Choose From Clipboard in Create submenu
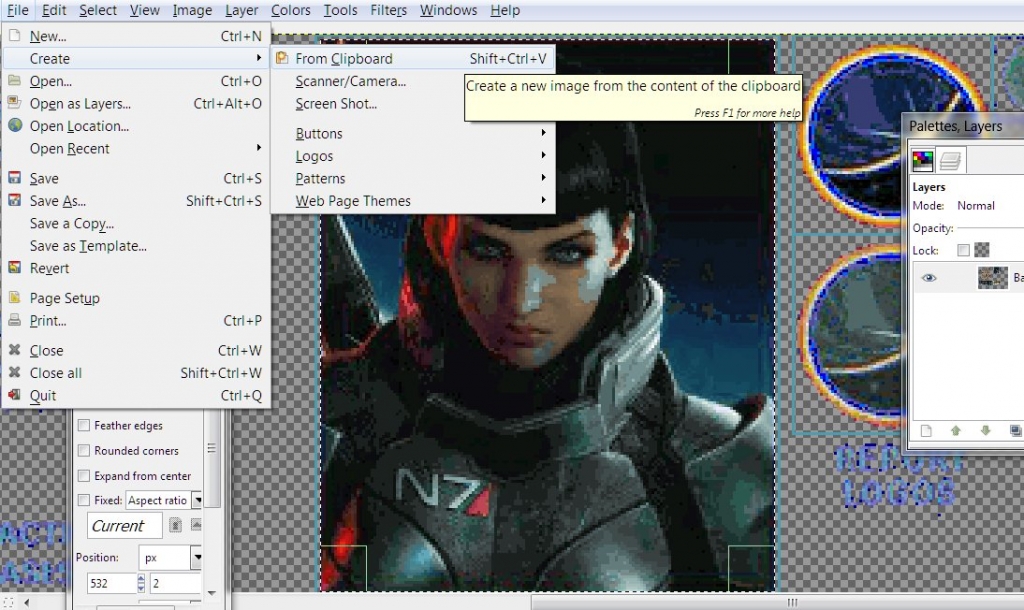The width and height of the screenshot is (1024, 610). pyautogui.click(x=344, y=59)
